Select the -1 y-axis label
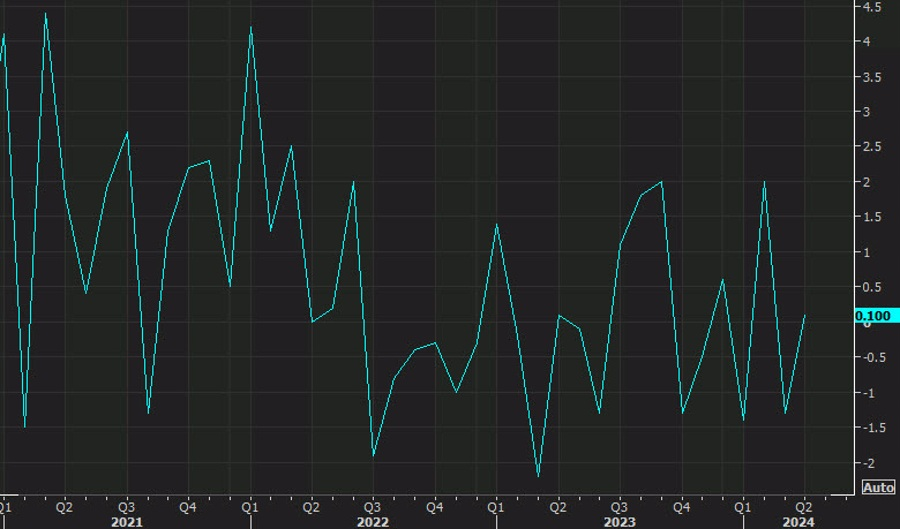This screenshot has height=529, width=900. tap(868, 394)
